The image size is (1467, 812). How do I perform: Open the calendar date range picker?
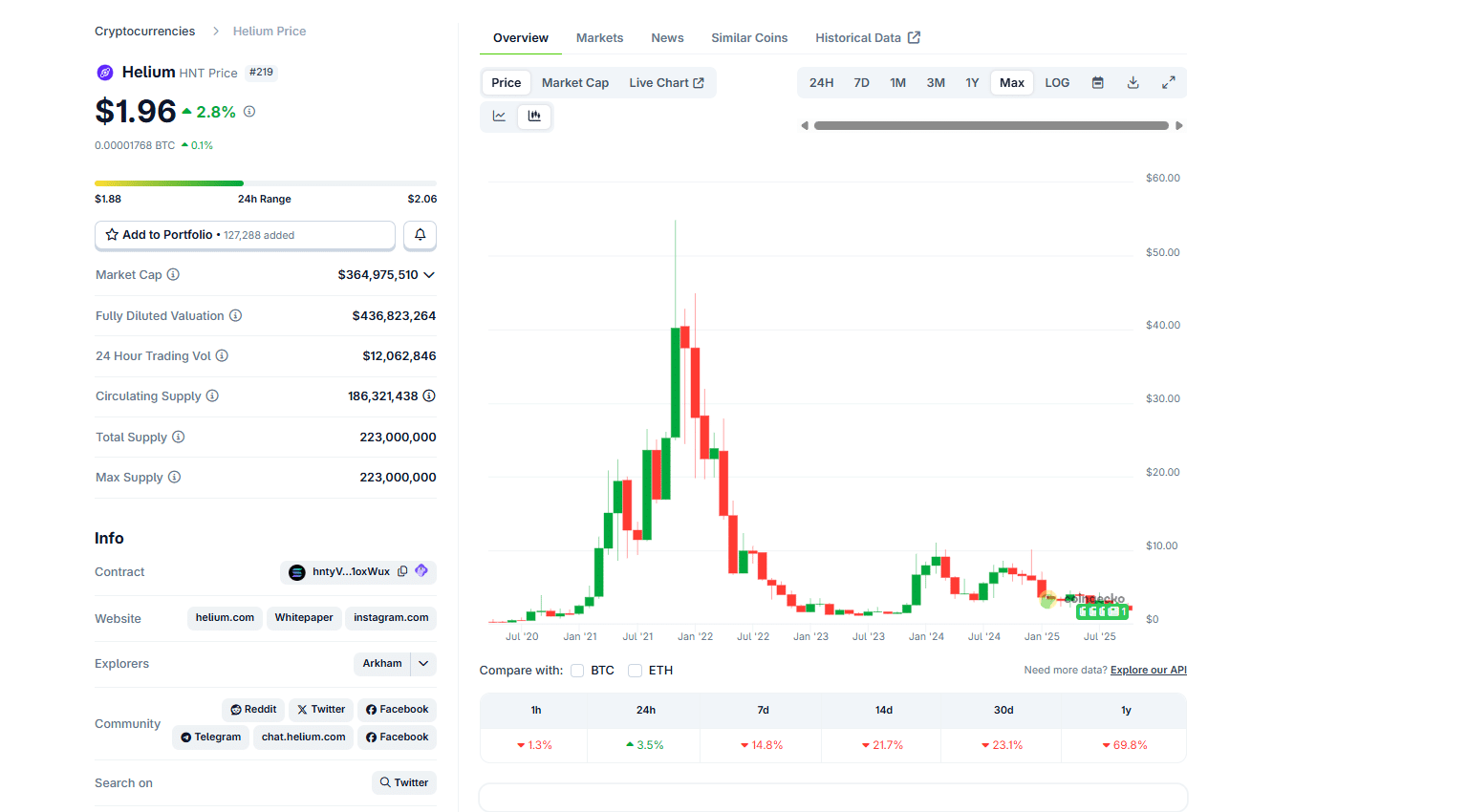[1098, 83]
